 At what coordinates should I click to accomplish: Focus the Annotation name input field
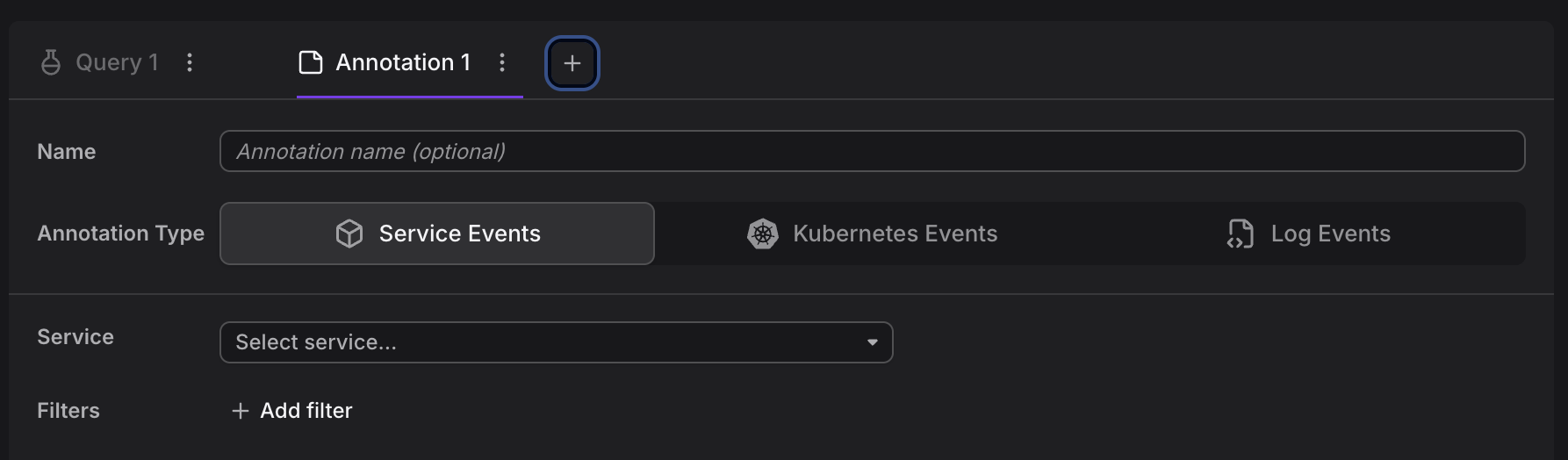872,151
